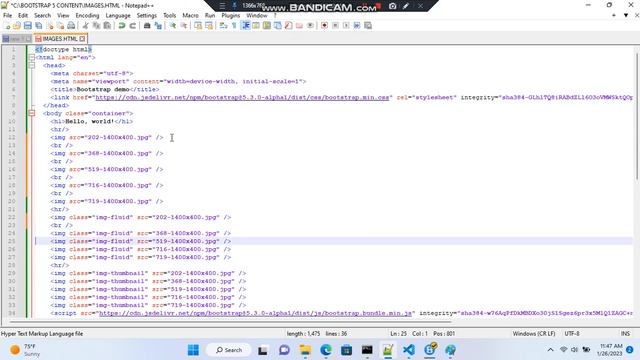Click the Save Recorded Macro icon
Screen dimensions: 640x360
[368, 26]
